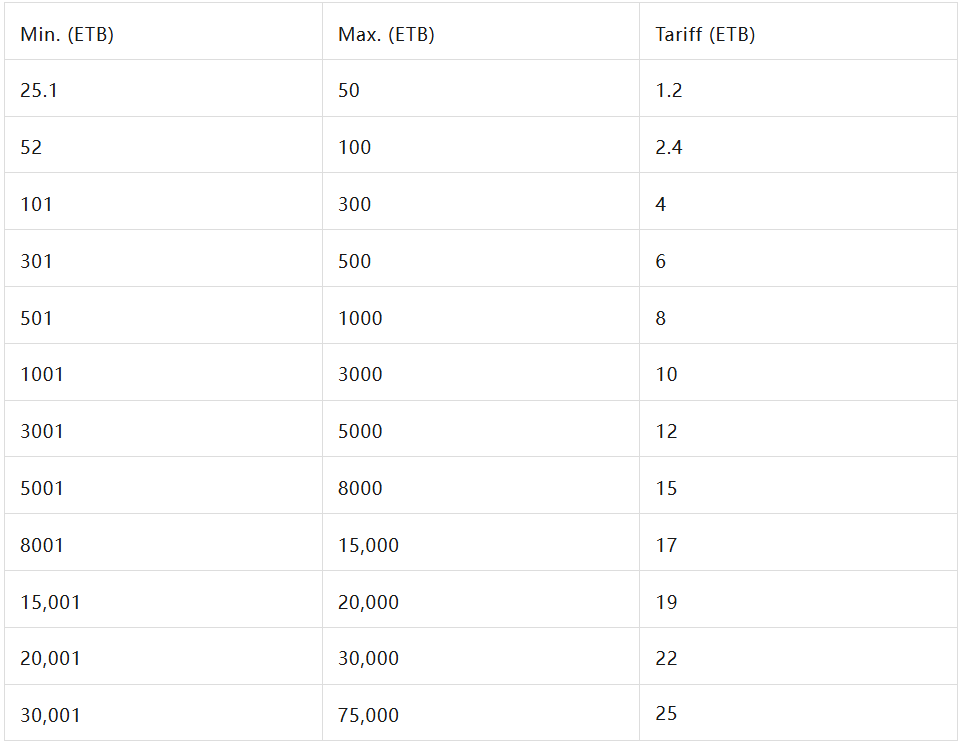
Task: Click the maximum cell showing 8000
Action: (x=360, y=488)
